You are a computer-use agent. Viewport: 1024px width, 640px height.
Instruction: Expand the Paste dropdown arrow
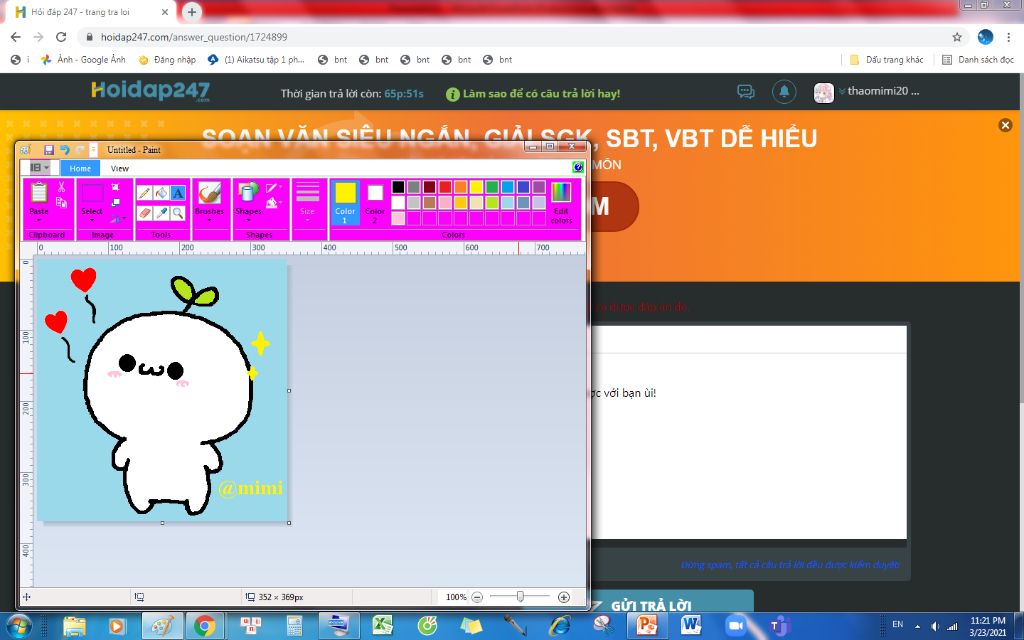(39, 220)
